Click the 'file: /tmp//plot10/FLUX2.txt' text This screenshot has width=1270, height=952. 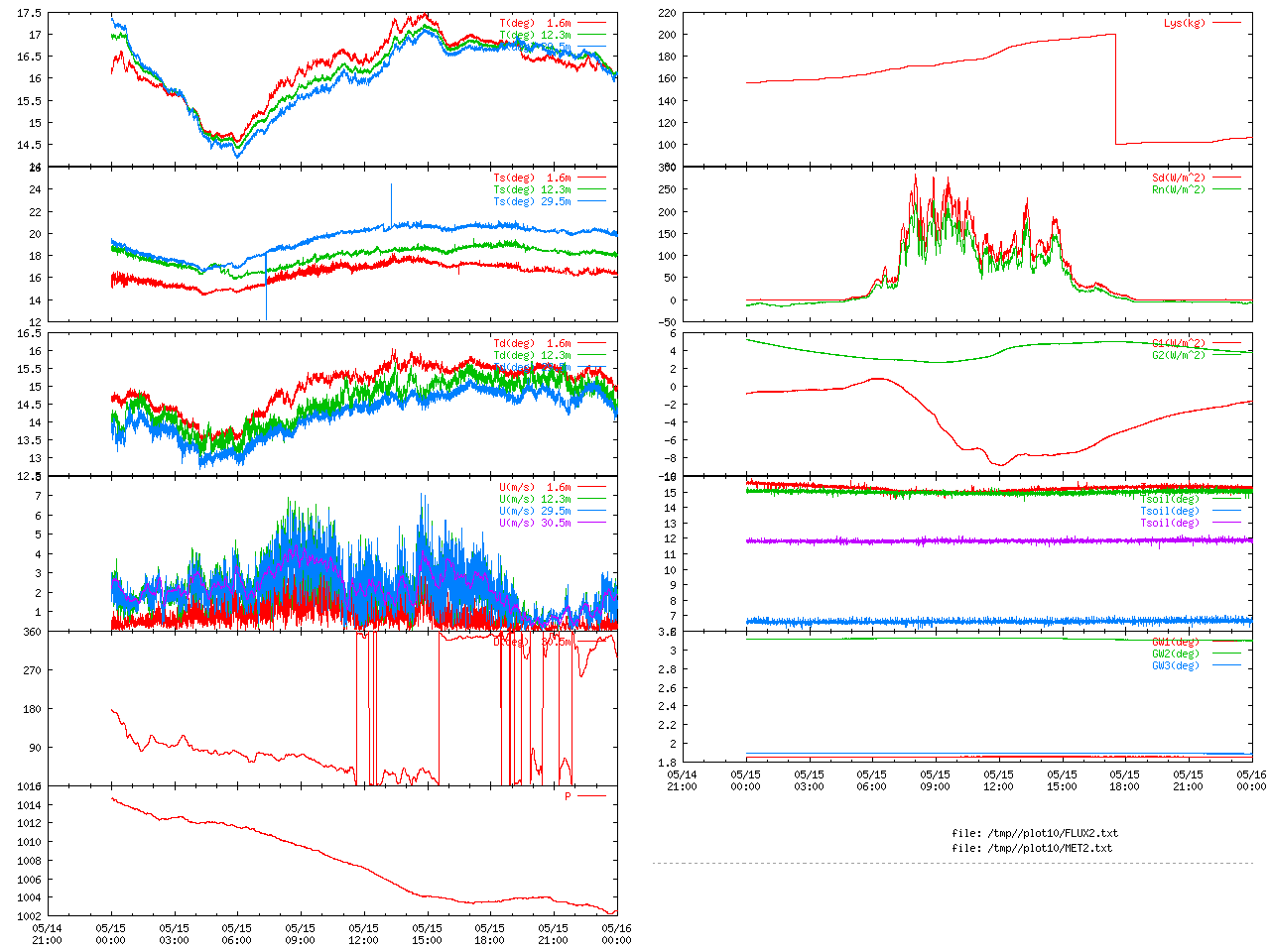tap(1035, 834)
